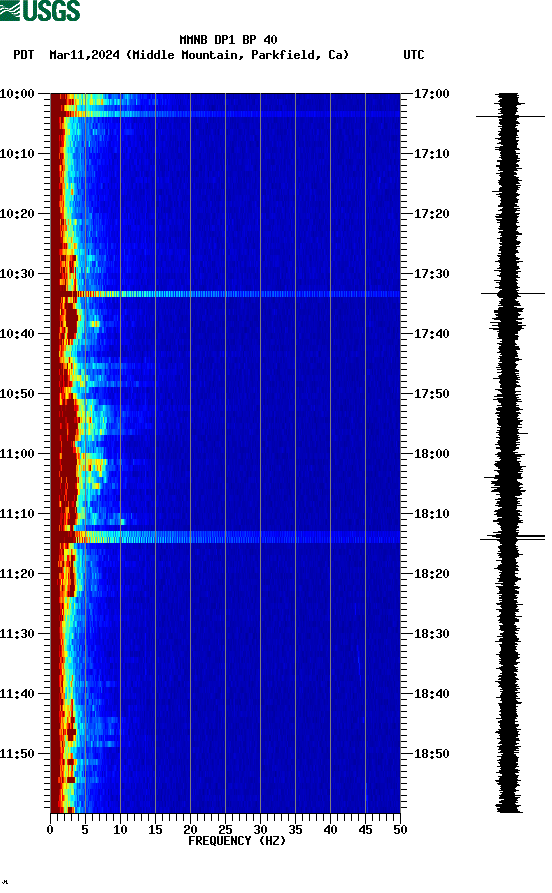Image resolution: width=552 pixels, height=893 pixels.
Task: Click the '5' frequency axis tick label
Action: (85, 830)
